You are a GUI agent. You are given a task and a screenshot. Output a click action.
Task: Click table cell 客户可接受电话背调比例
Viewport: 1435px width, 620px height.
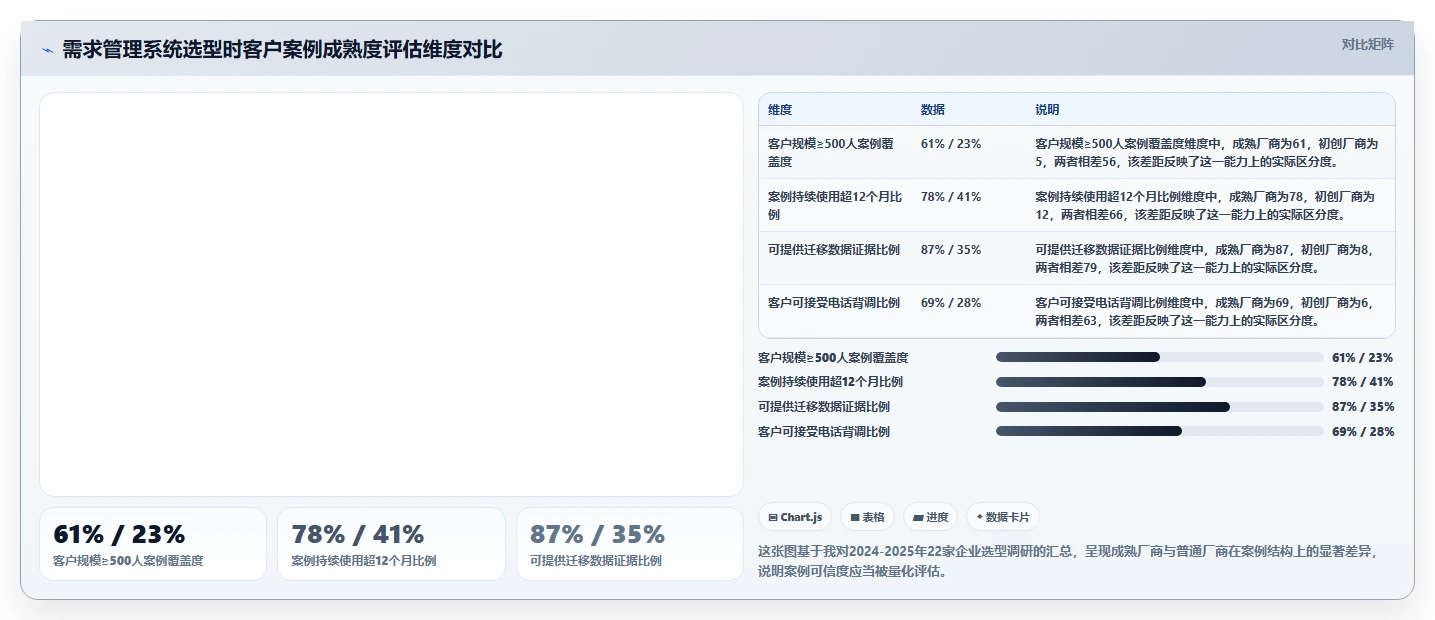pos(834,302)
